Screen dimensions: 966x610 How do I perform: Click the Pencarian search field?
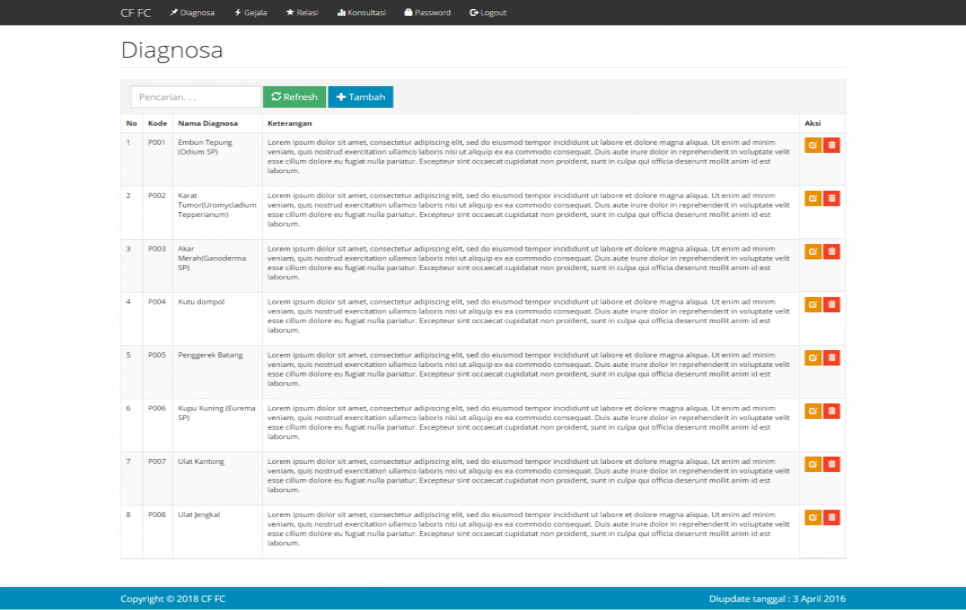point(195,96)
